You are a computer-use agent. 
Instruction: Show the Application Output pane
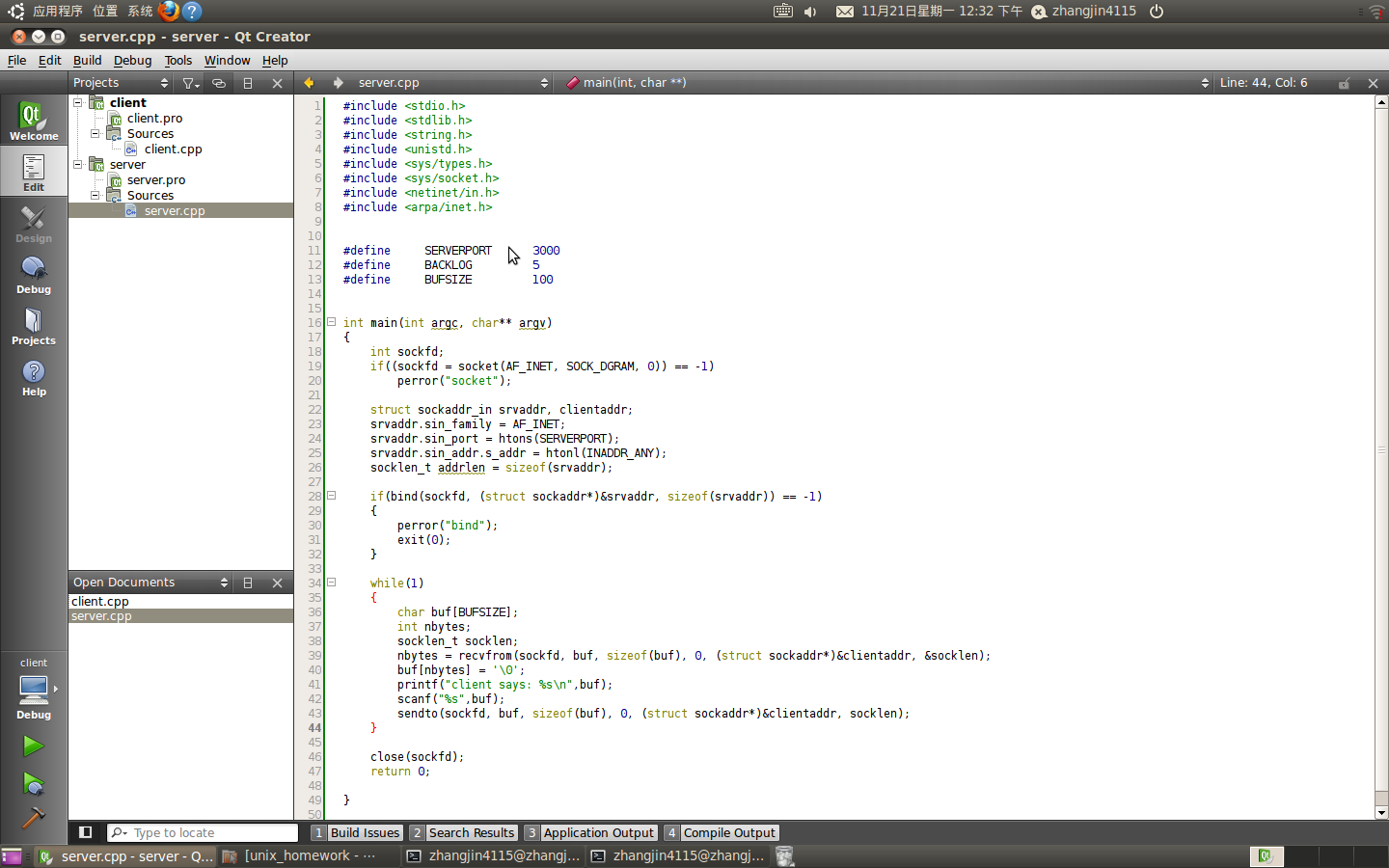(x=590, y=832)
